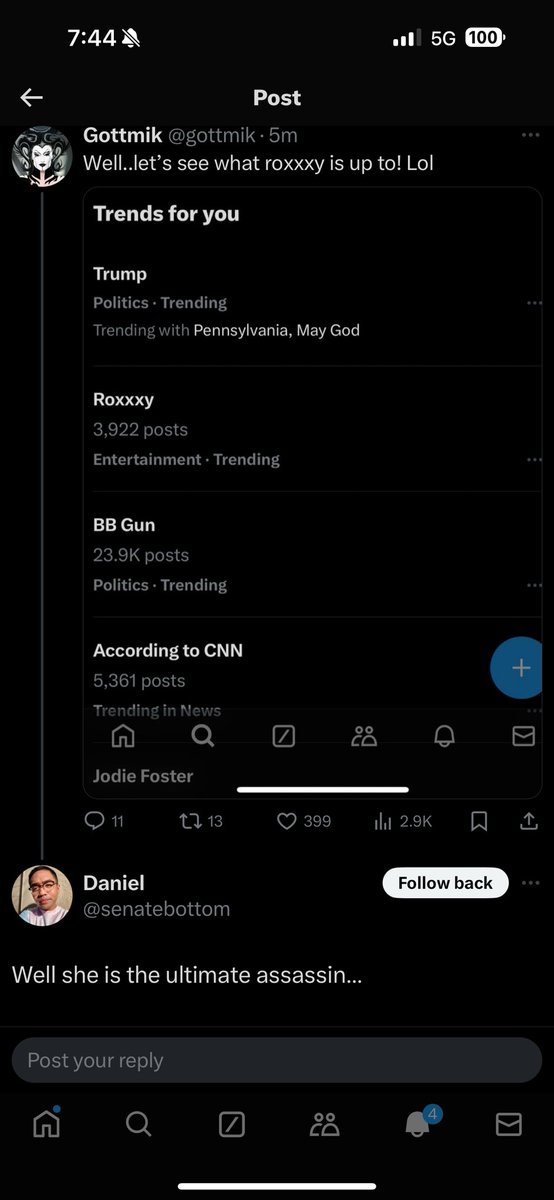Open the Search tab in bottom bar
Image resolution: width=554 pixels, height=1200 pixels.
[x=139, y=1125]
